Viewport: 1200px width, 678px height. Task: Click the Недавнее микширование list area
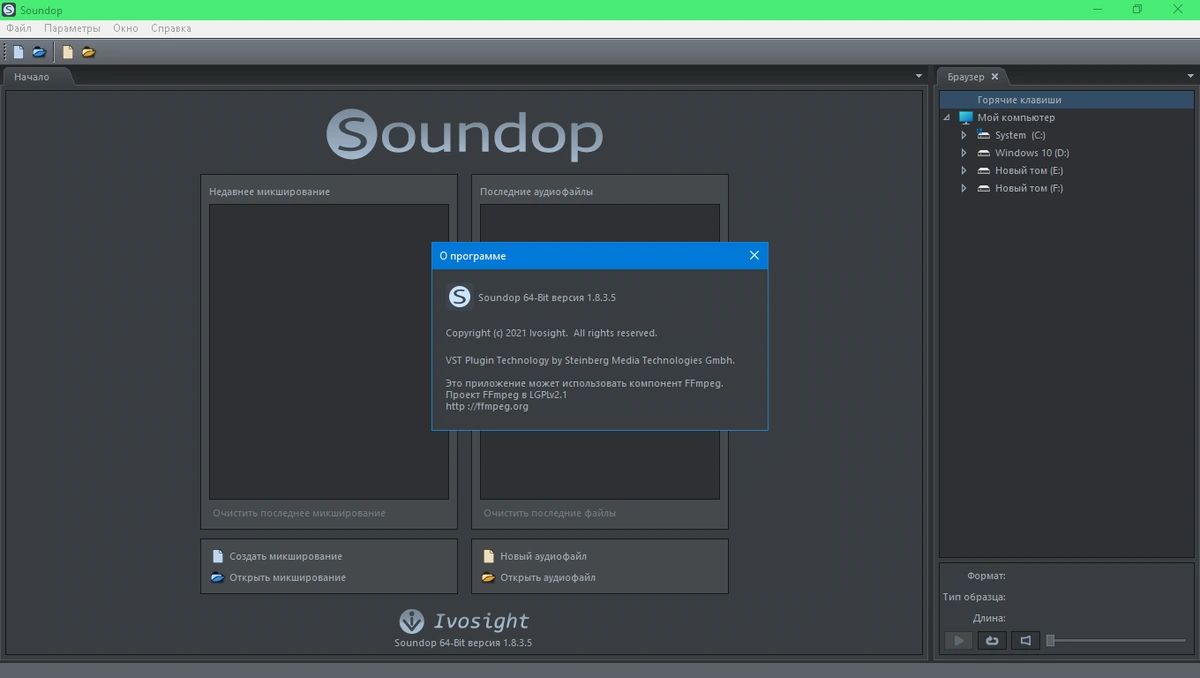click(329, 352)
